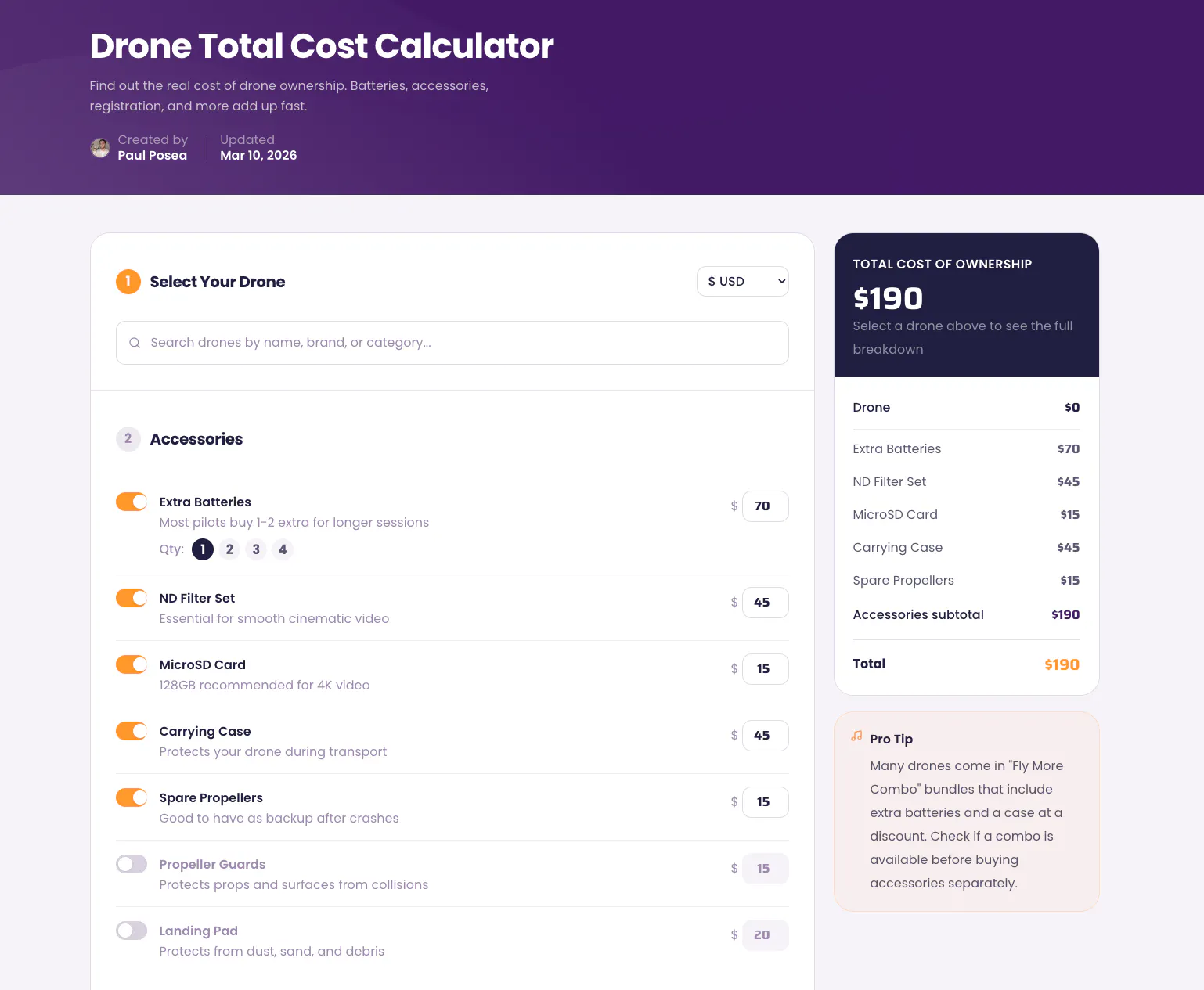This screenshot has height=990, width=1204.
Task: Click the orange step 1 badge
Action: pyautogui.click(x=128, y=282)
